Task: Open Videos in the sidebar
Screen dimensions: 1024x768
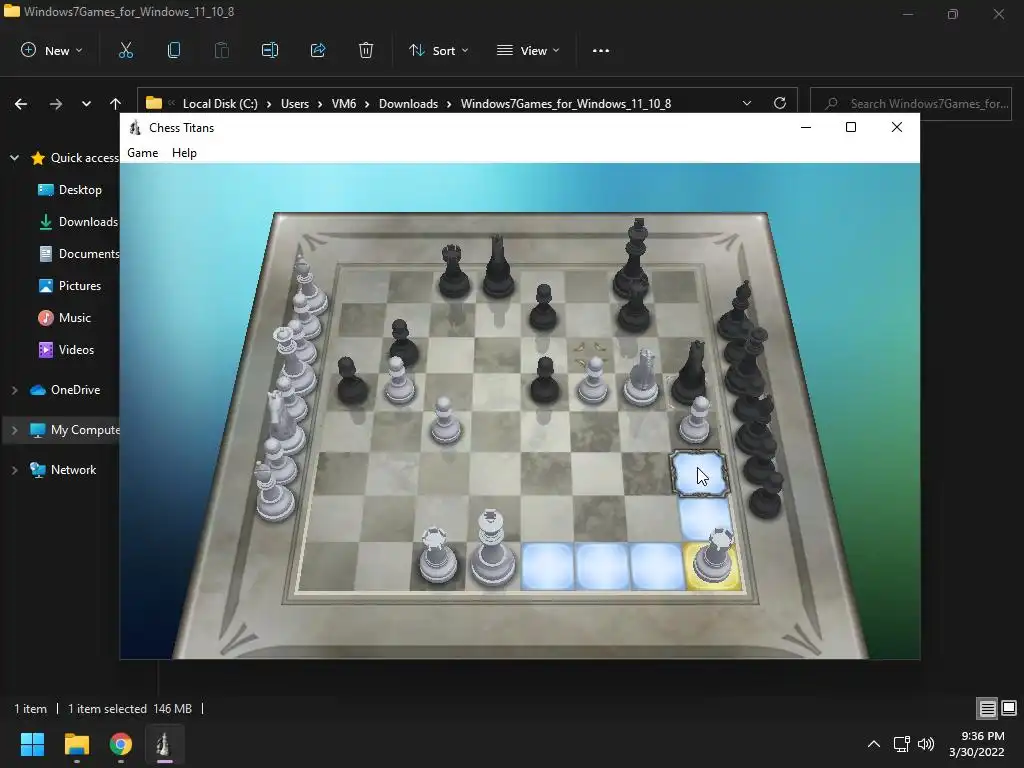Action: tap(67, 349)
